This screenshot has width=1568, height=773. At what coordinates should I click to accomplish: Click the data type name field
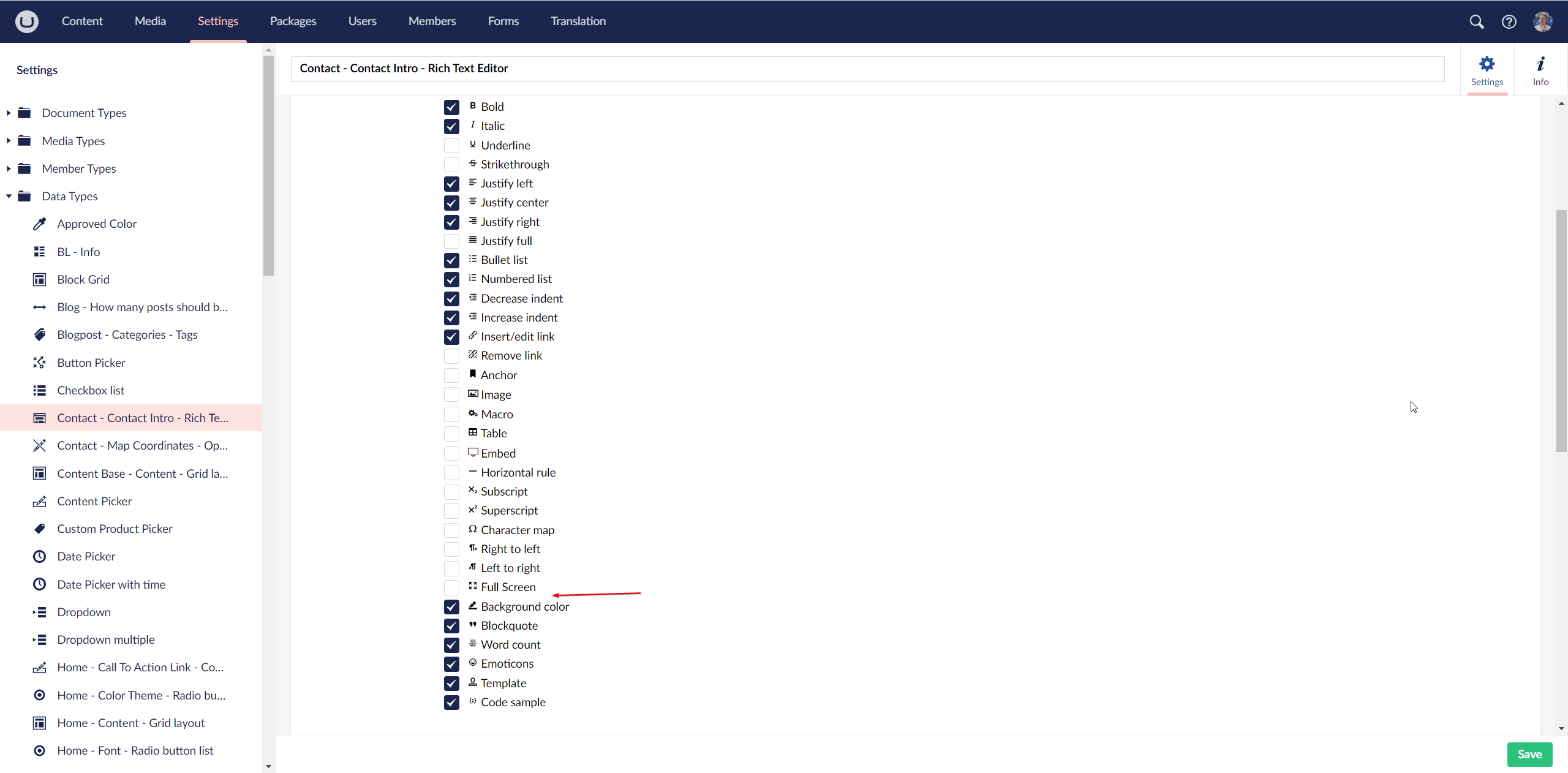(867, 69)
